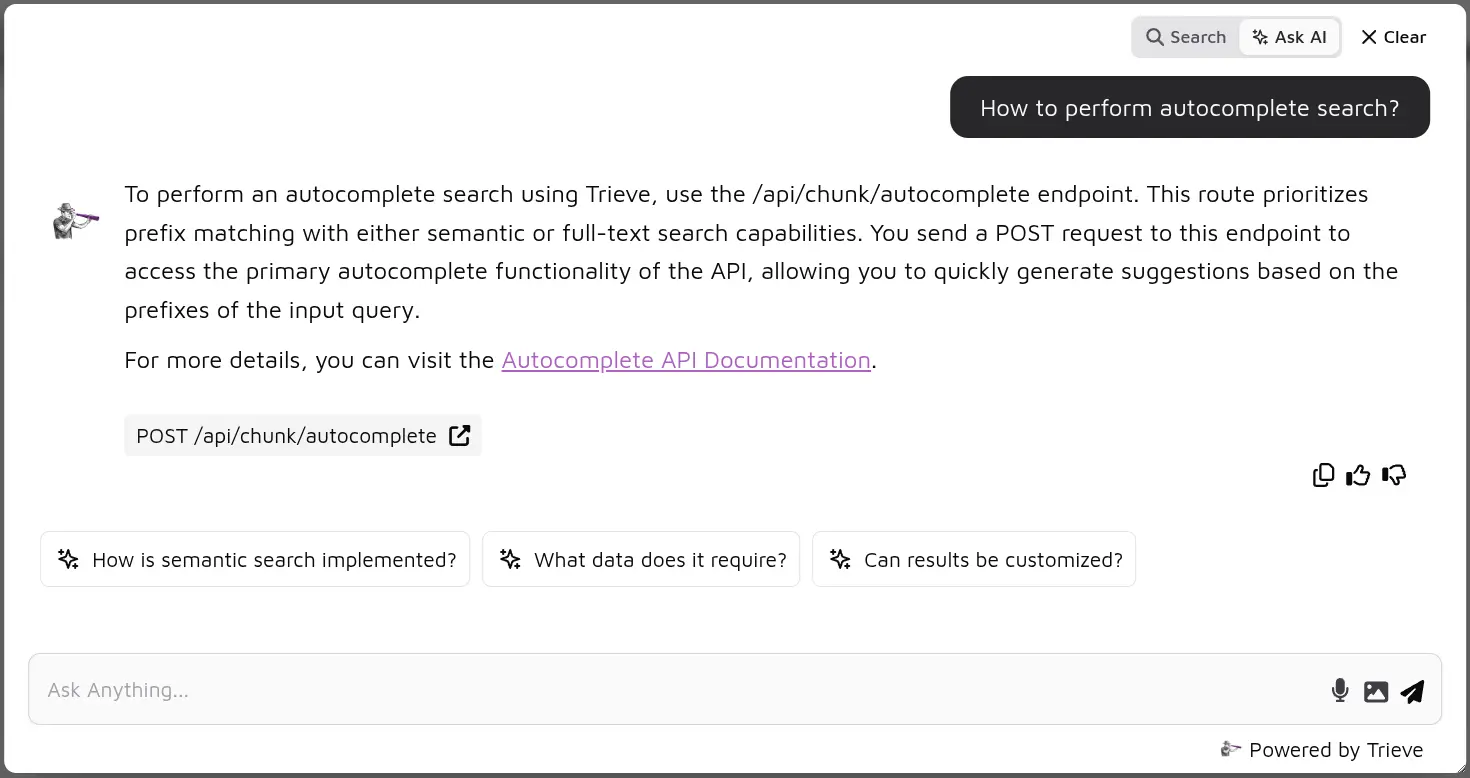The image size is (1470, 778).
Task: Focus the "Ask Anything..." input field
Action: click(x=680, y=690)
